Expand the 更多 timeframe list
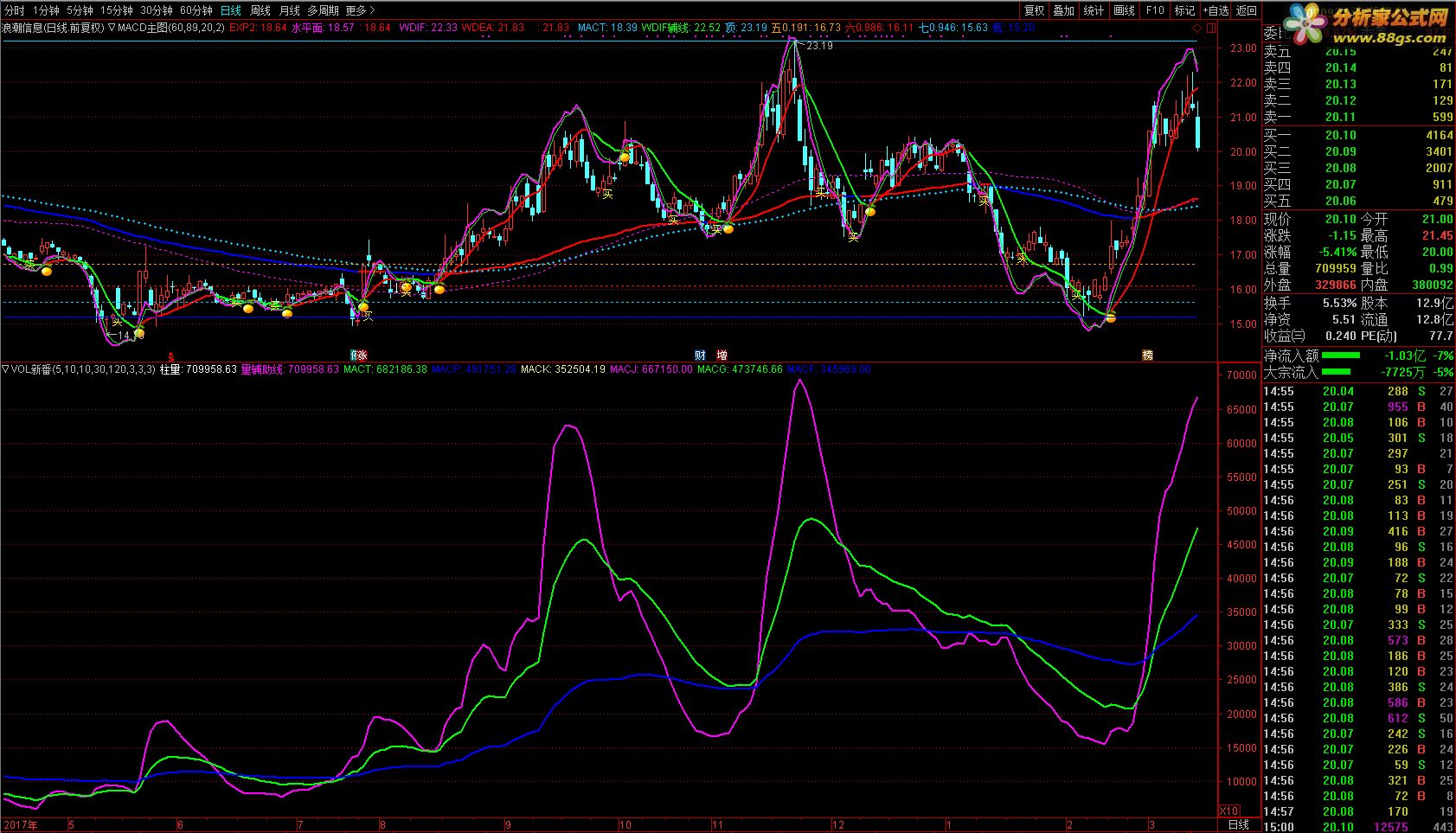 [x=359, y=10]
